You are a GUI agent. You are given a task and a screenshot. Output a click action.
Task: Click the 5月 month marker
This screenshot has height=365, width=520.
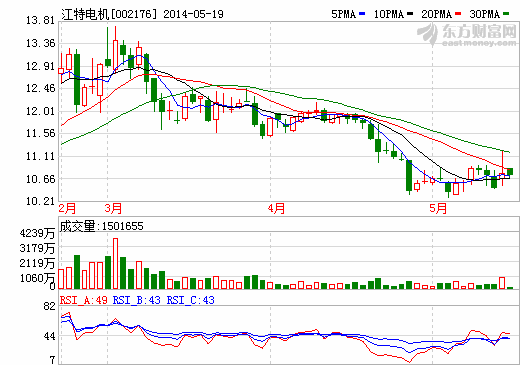pos(438,208)
